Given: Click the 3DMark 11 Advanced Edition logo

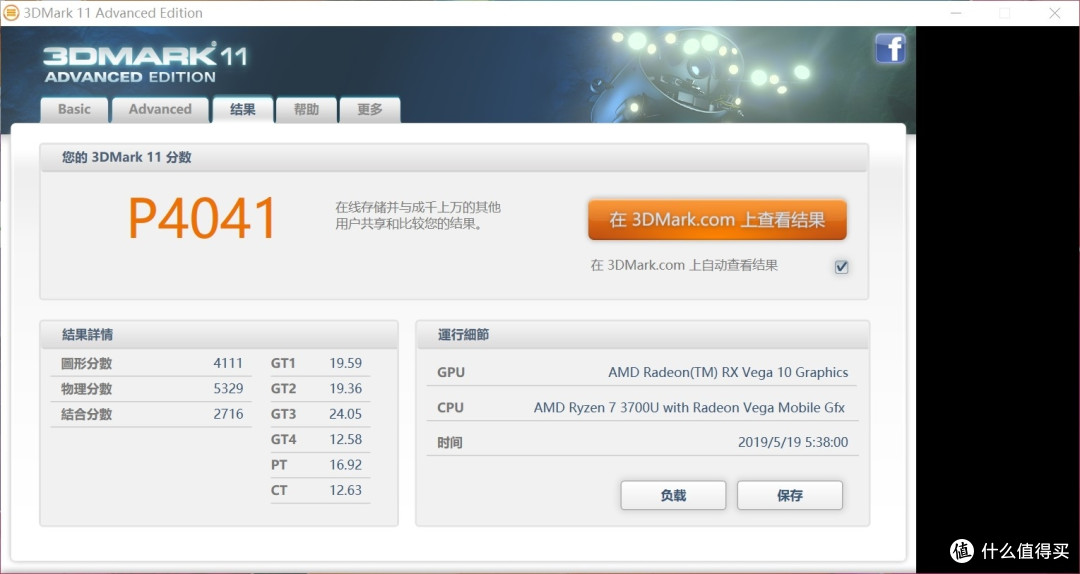Looking at the screenshot, I should pos(143,63).
